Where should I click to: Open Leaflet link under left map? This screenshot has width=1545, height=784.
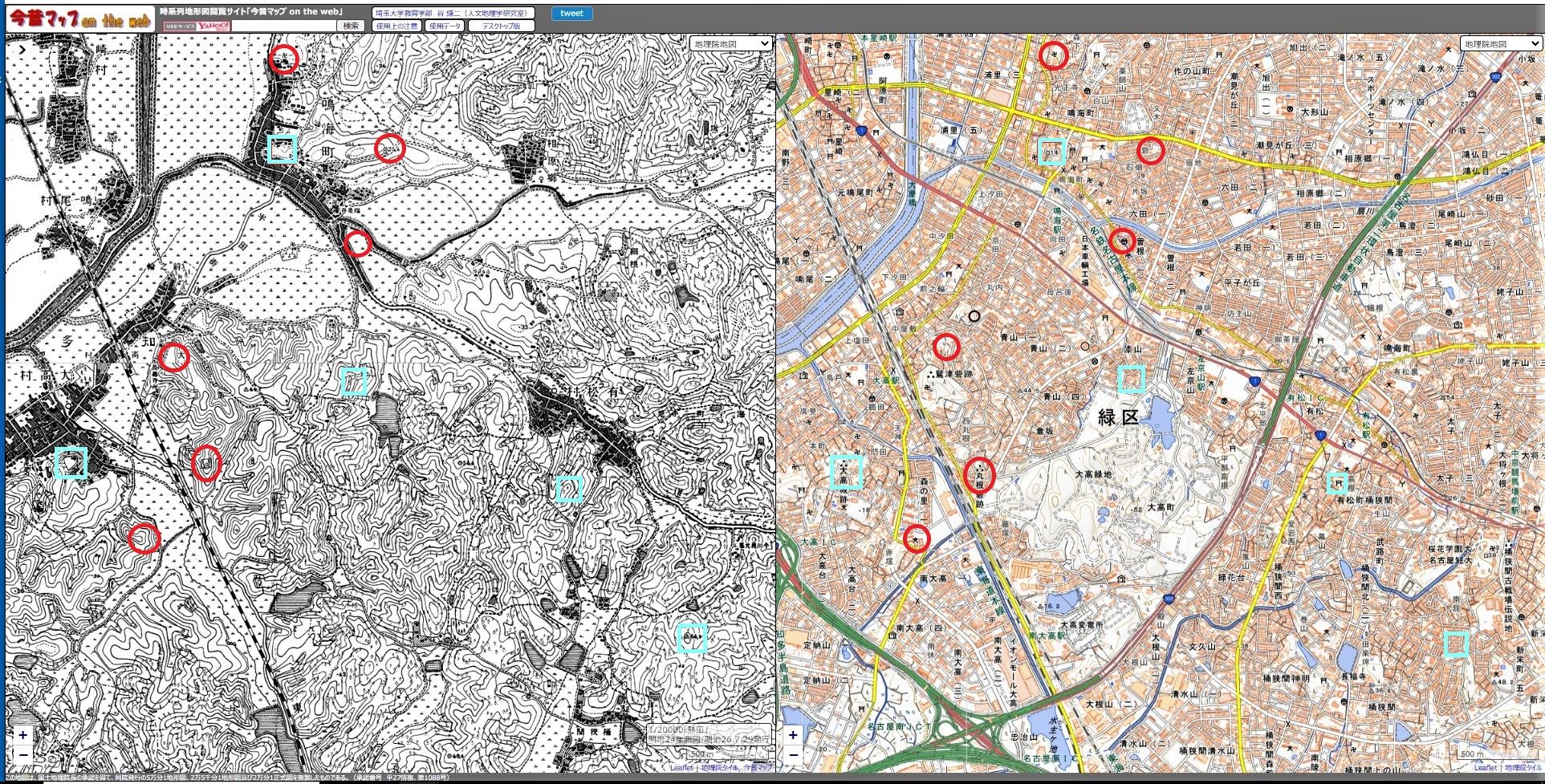point(681,768)
